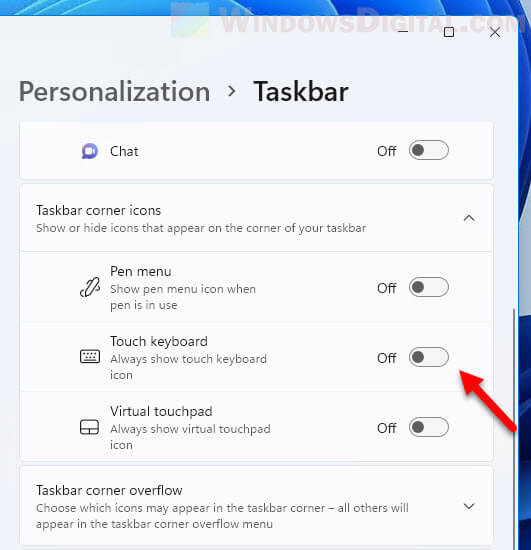Collapse the Taskbar corner icons section
The image size is (531, 550).
pyautogui.click(x=469, y=218)
